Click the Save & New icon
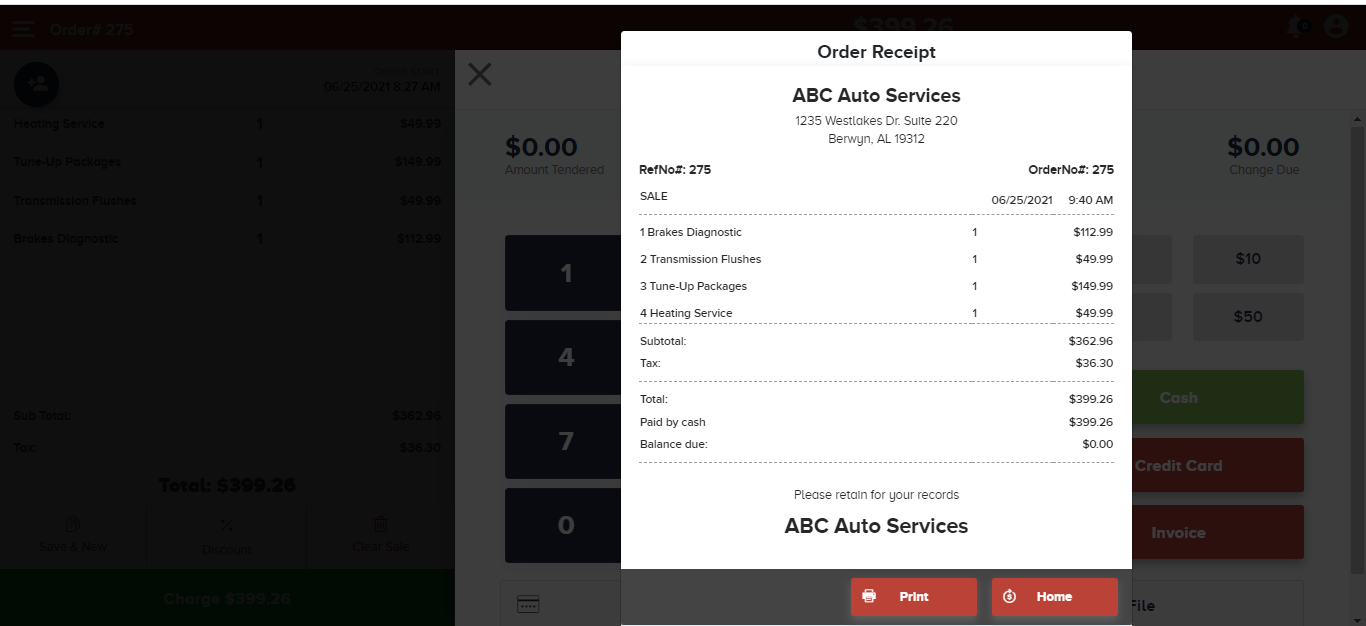 tap(73, 525)
